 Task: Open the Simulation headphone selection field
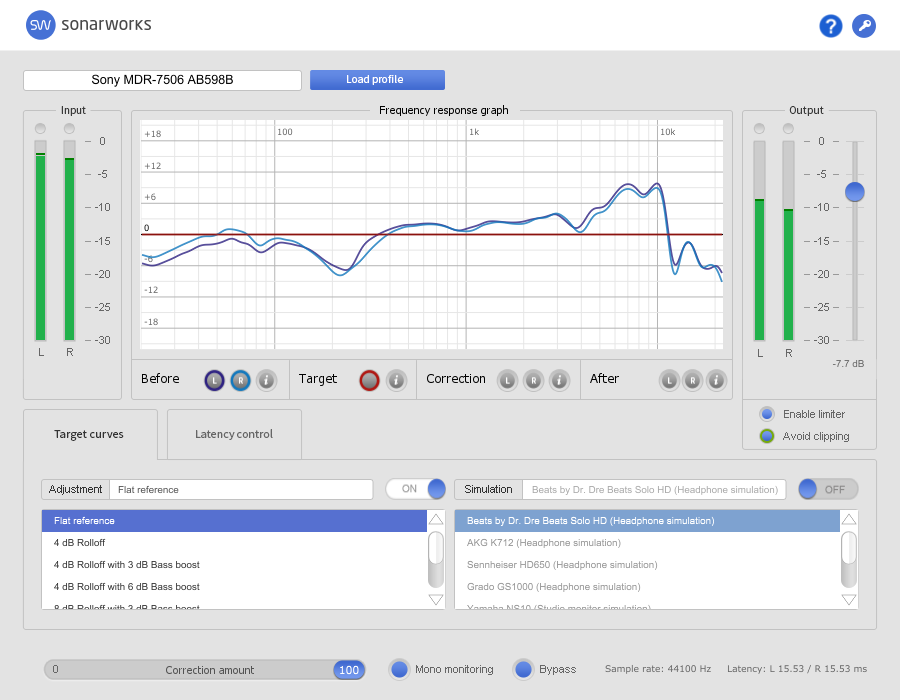point(654,489)
